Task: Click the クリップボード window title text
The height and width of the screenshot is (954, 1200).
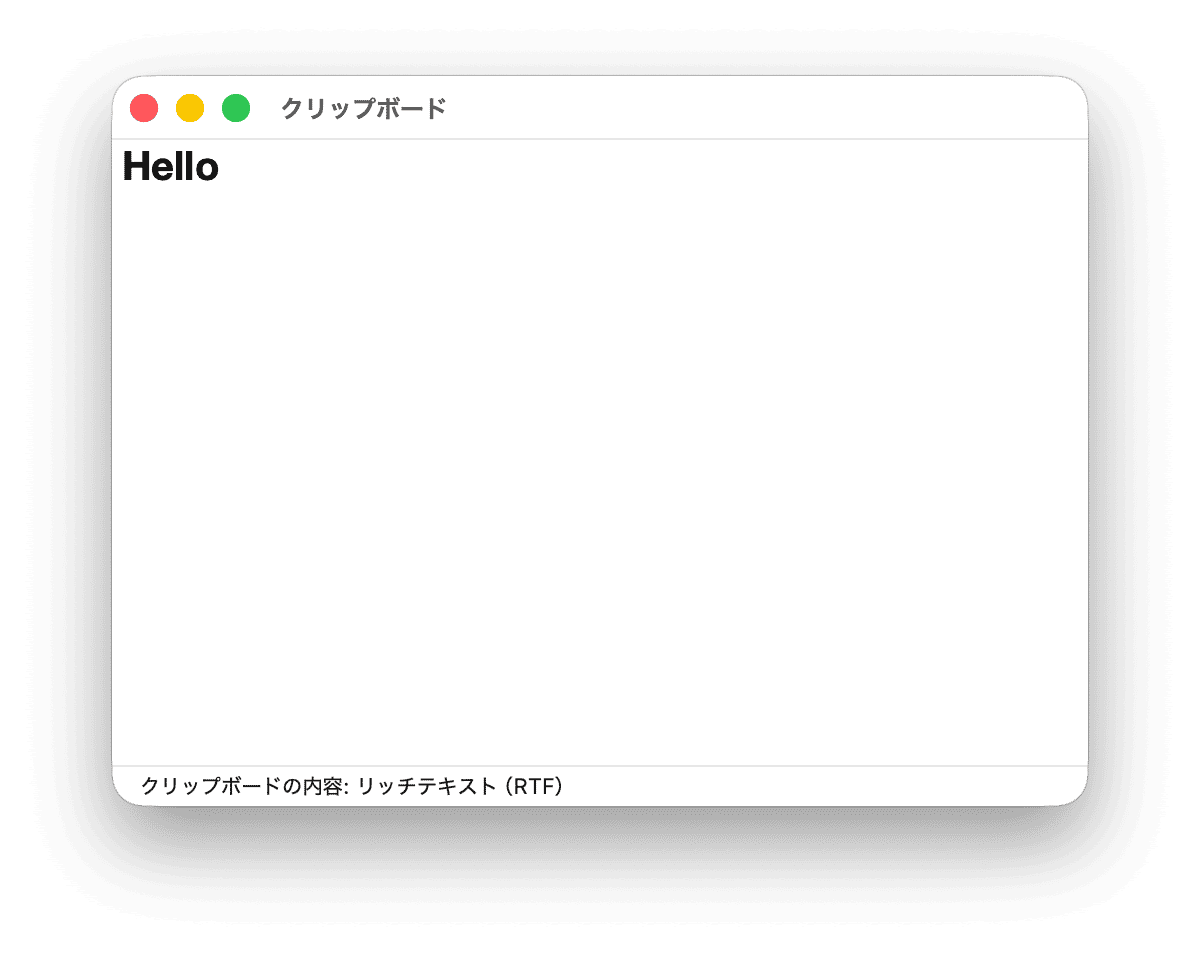Action: point(363,109)
